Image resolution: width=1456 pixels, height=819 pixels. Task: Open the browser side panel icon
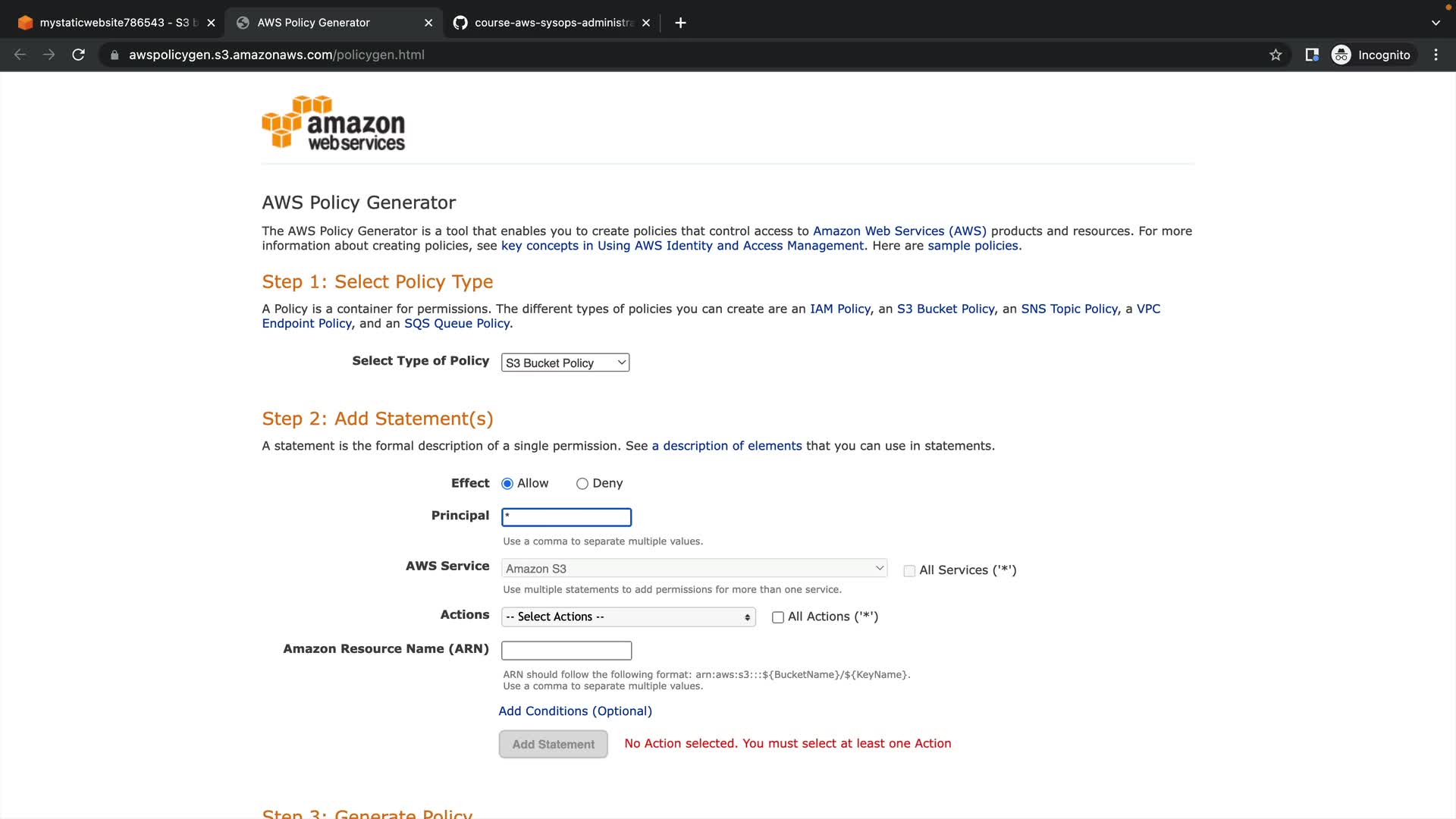pyautogui.click(x=1311, y=55)
